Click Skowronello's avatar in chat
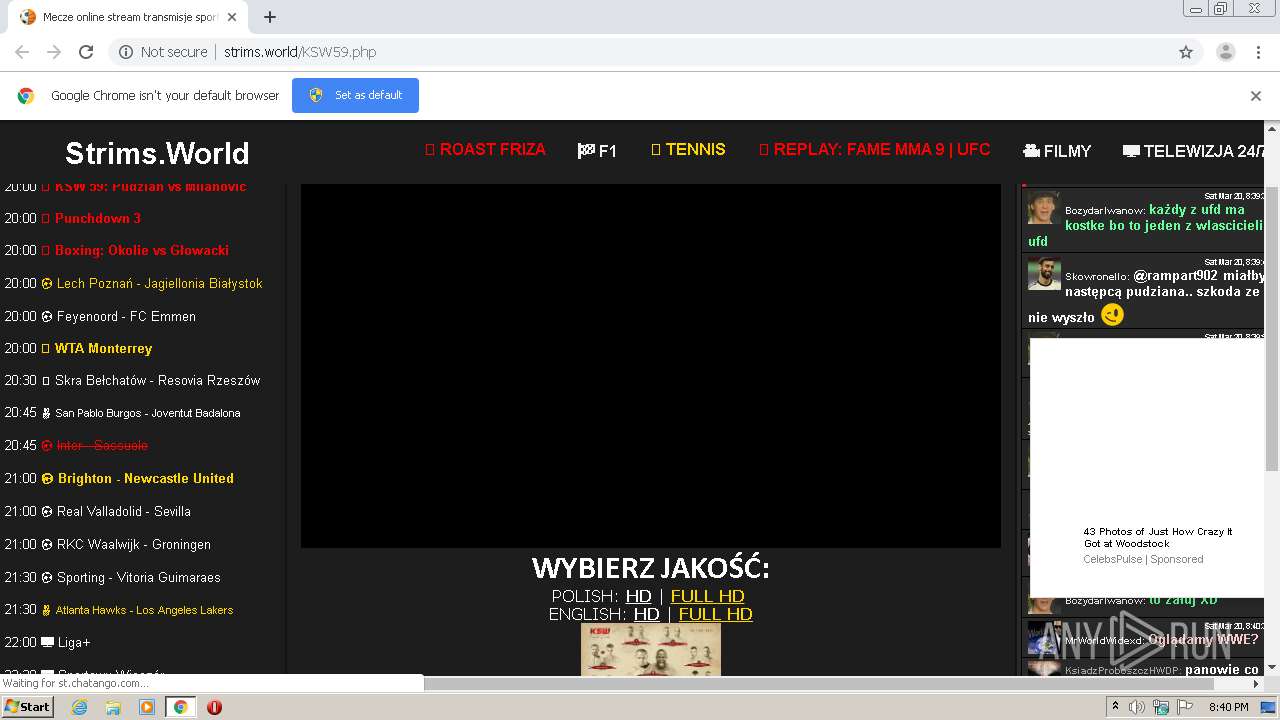The height and width of the screenshot is (720, 1280). pos(1044,274)
